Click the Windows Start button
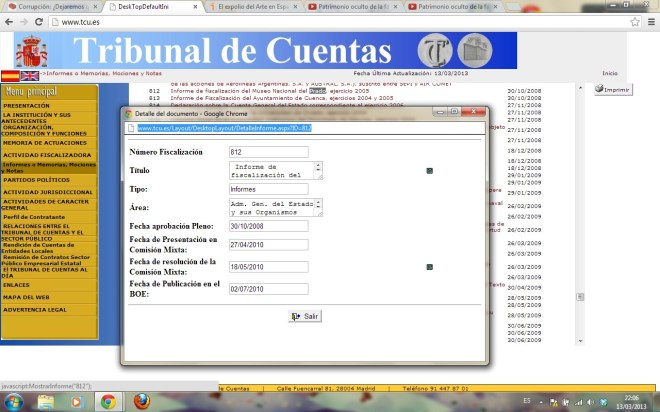 coord(16,401)
